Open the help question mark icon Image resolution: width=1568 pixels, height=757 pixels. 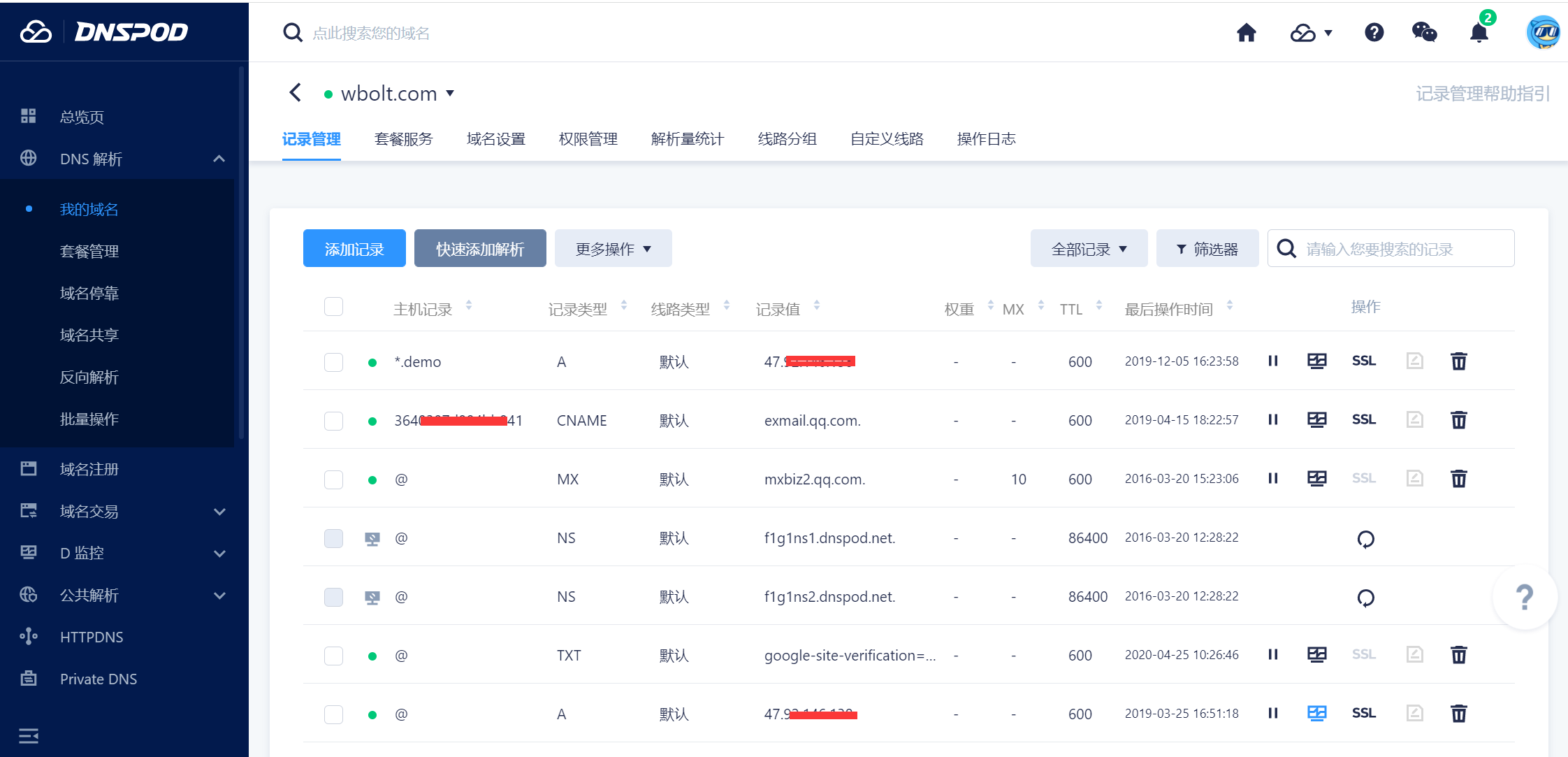(x=1374, y=32)
